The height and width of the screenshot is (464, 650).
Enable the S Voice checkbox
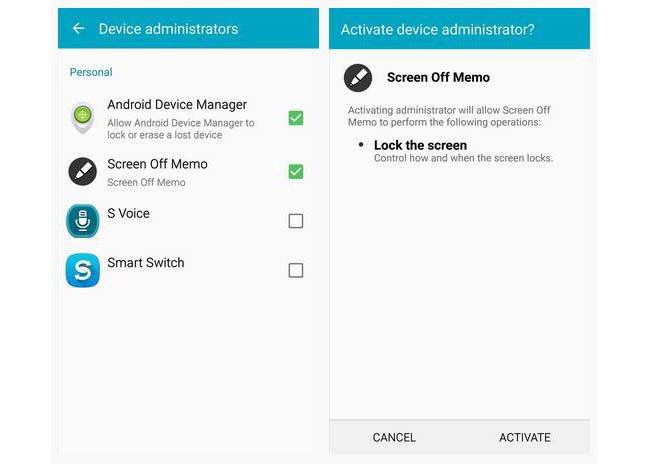pyautogui.click(x=296, y=221)
